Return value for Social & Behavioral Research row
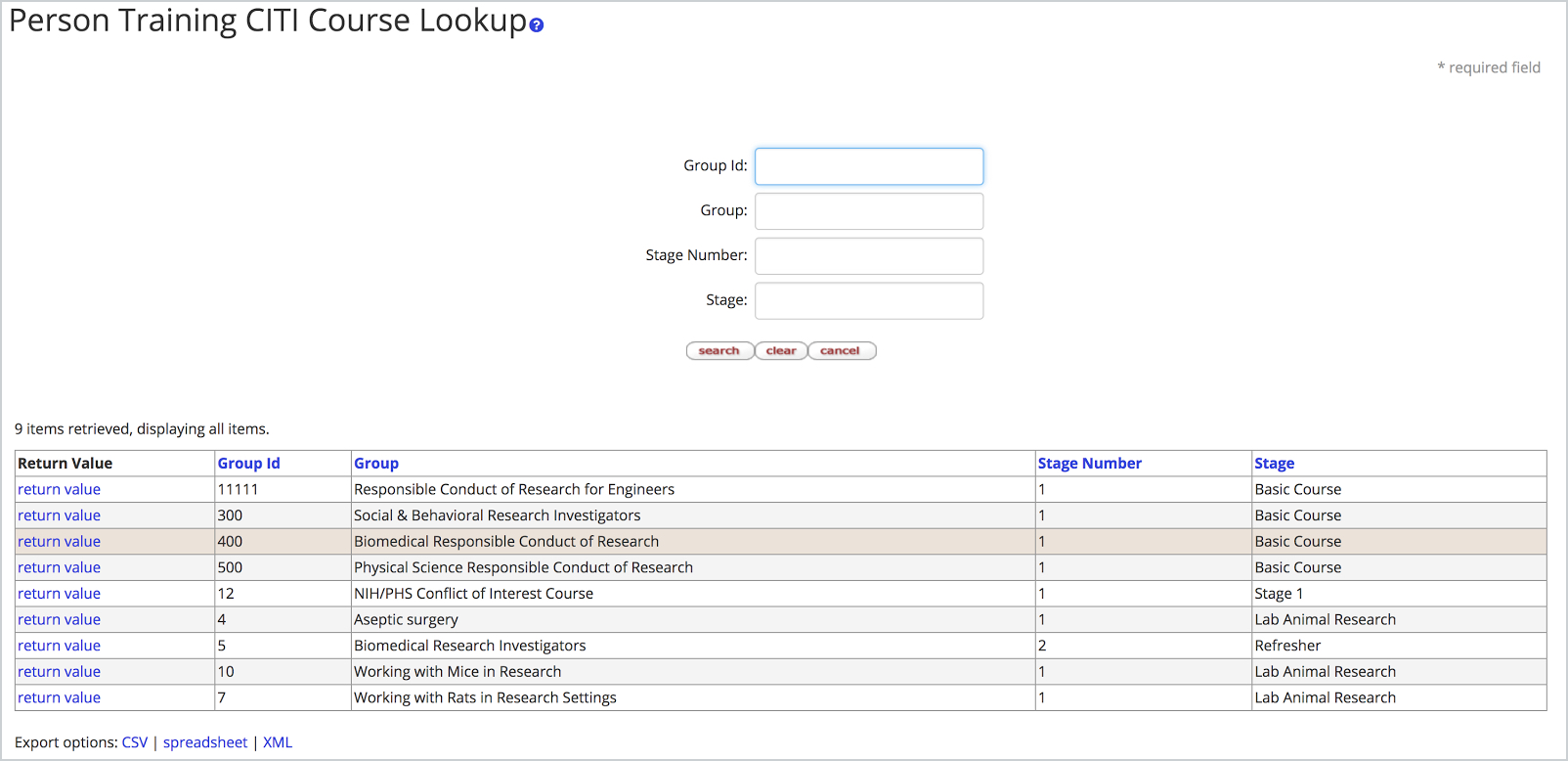Image resolution: width=1568 pixels, height=761 pixels. click(x=59, y=515)
